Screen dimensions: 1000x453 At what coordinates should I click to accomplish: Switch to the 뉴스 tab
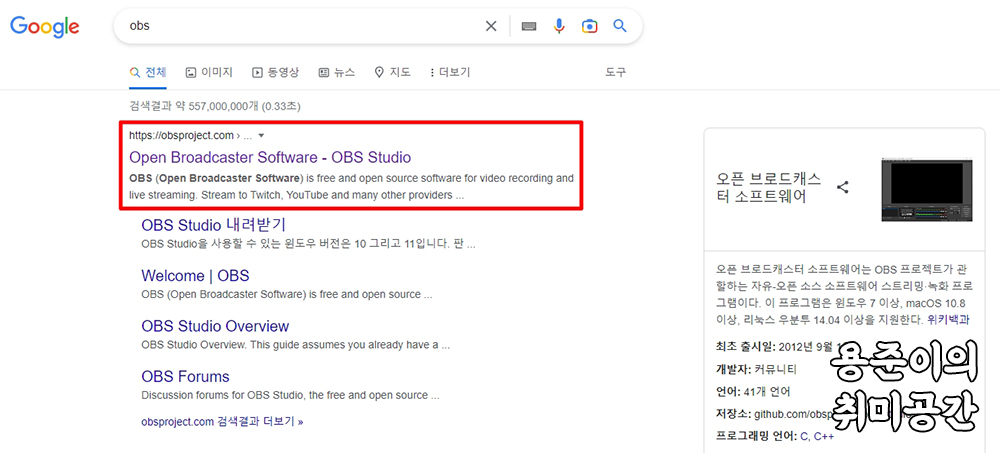[x=337, y=72]
